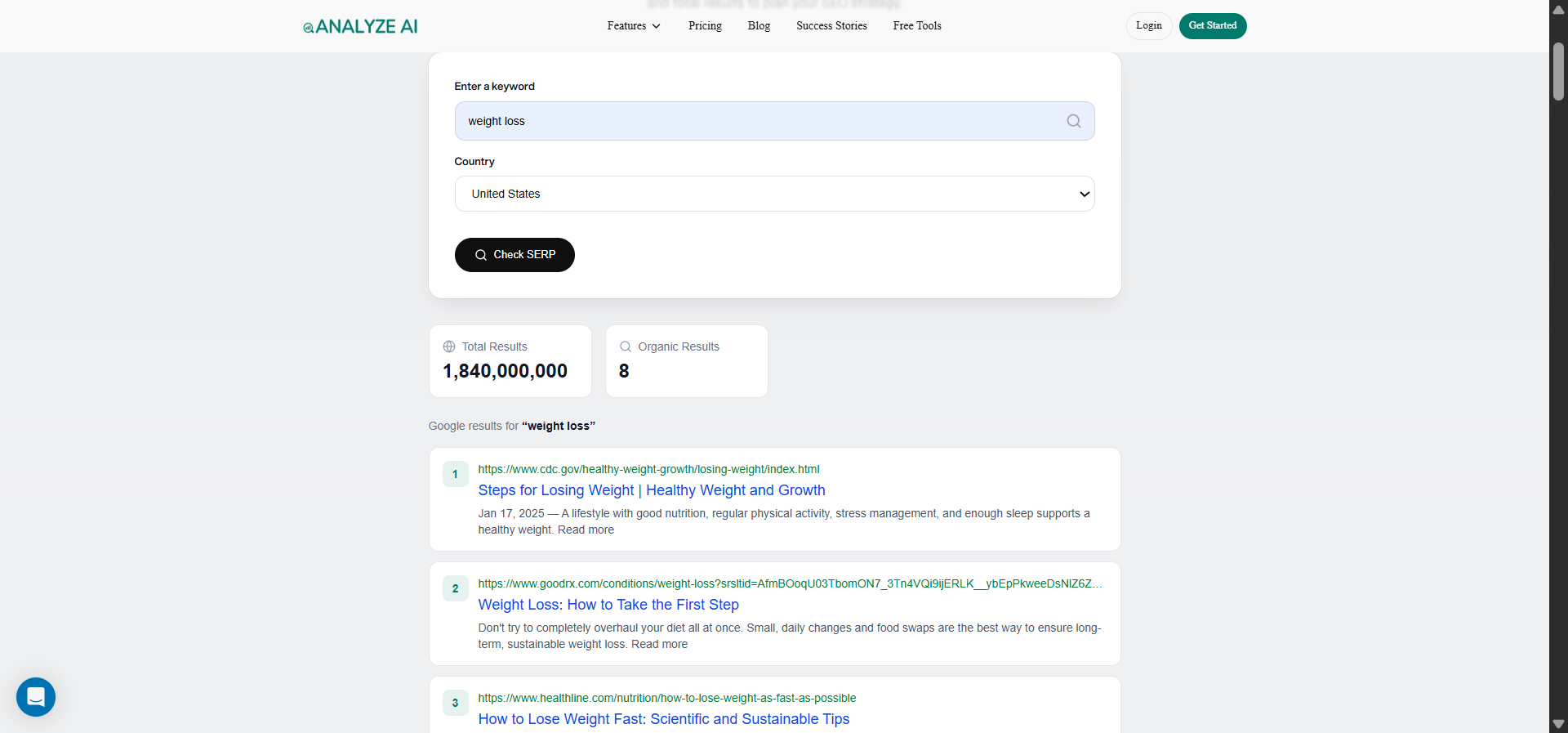
Task: Click rank badge number 2
Action: tap(456, 588)
